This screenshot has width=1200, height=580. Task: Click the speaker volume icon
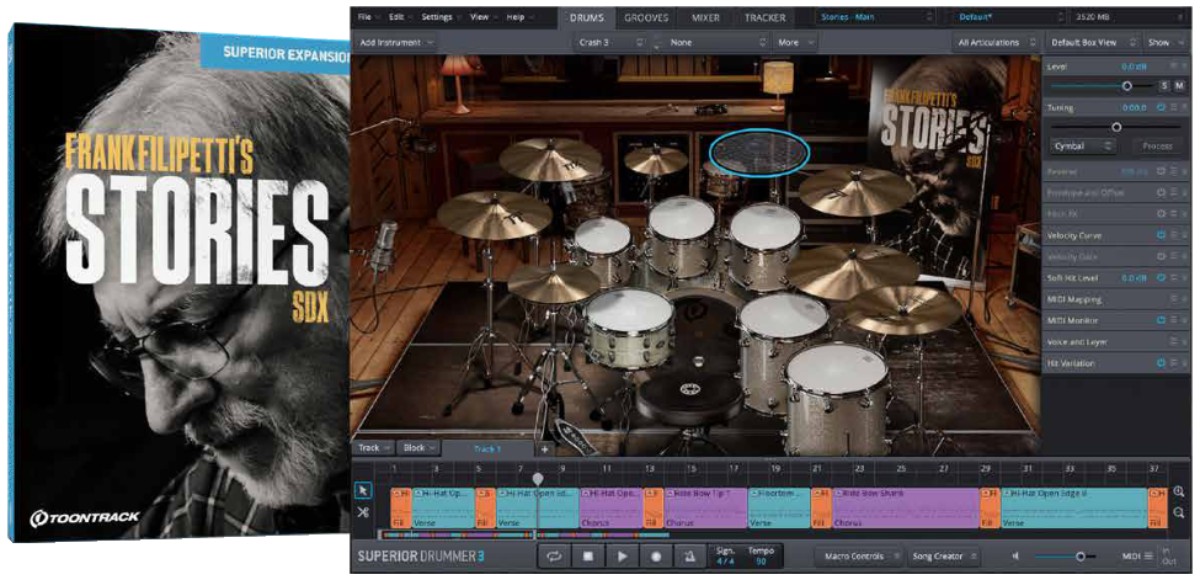tap(1017, 556)
